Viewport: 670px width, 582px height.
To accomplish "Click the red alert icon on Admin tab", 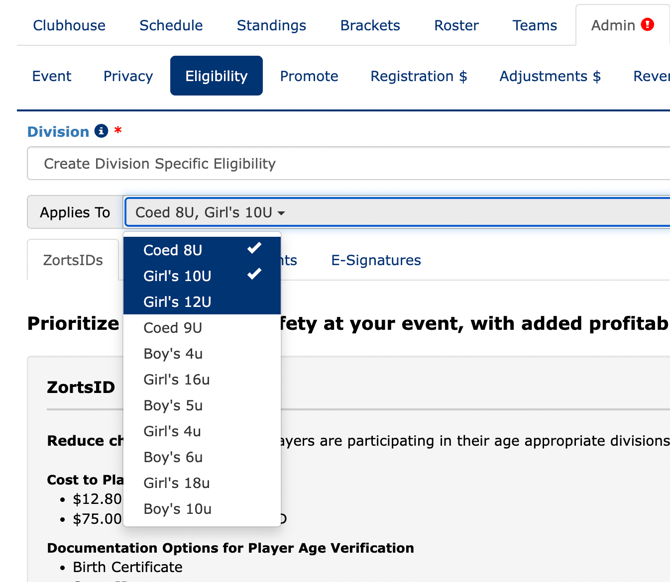I will 647,25.
